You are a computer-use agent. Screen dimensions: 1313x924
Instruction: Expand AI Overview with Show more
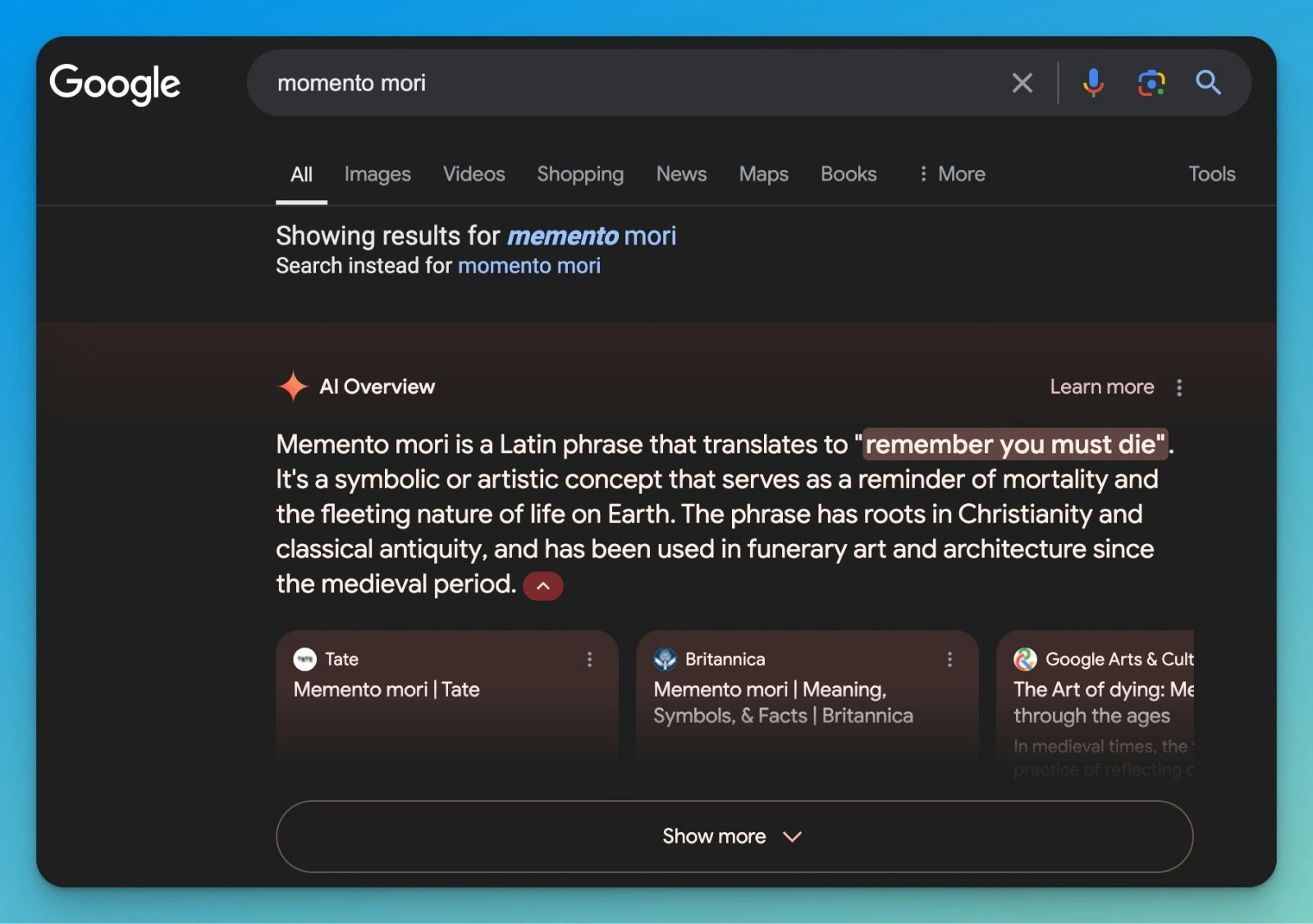tap(734, 836)
